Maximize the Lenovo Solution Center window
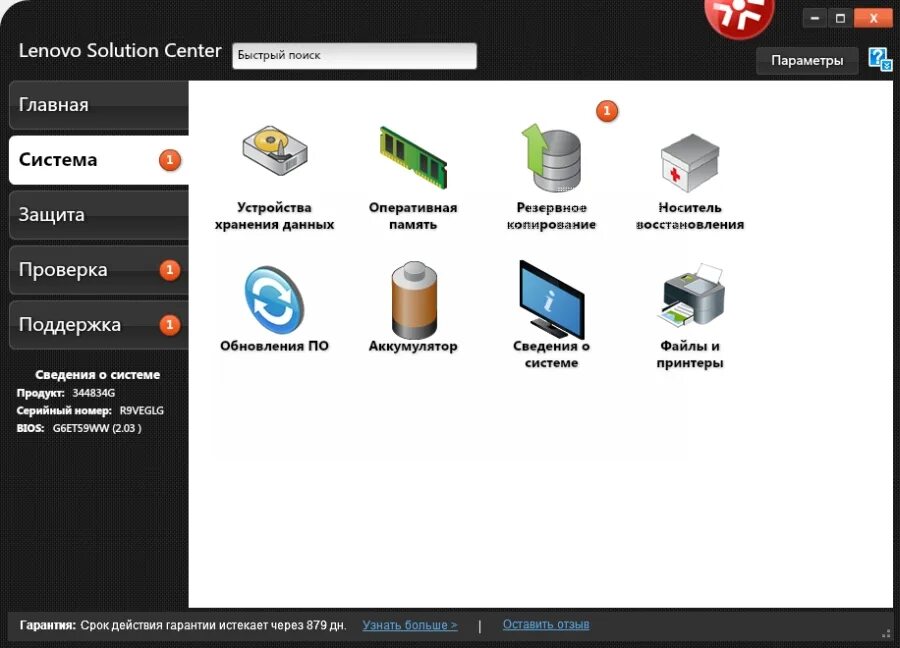The width and height of the screenshot is (900, 648). coord(840,18)
